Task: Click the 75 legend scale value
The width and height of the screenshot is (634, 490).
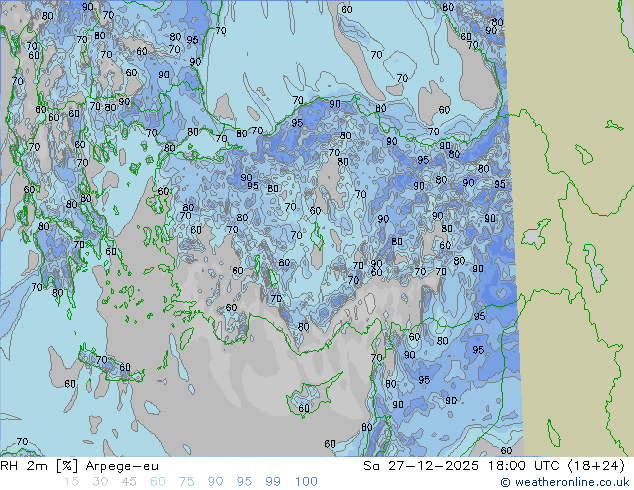Action: [x=187, y=482]
